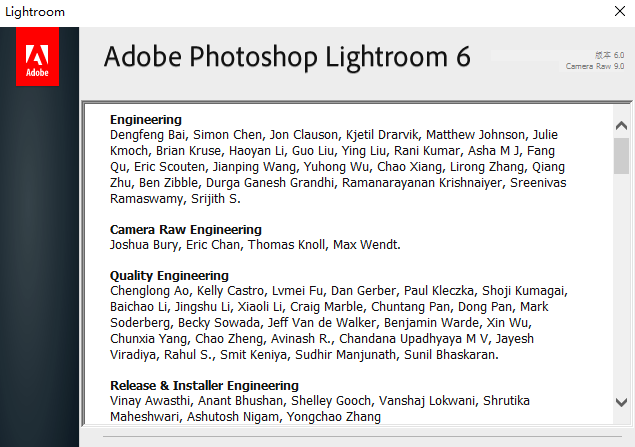Close the Lightroom about window
Screen dimensions: 635x447
[618, 12]
